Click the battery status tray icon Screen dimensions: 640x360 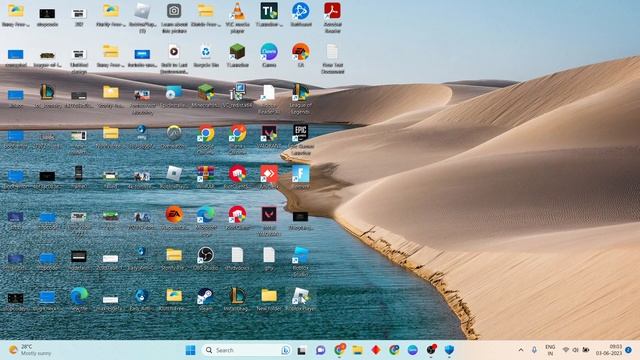[x=586, y=350]
